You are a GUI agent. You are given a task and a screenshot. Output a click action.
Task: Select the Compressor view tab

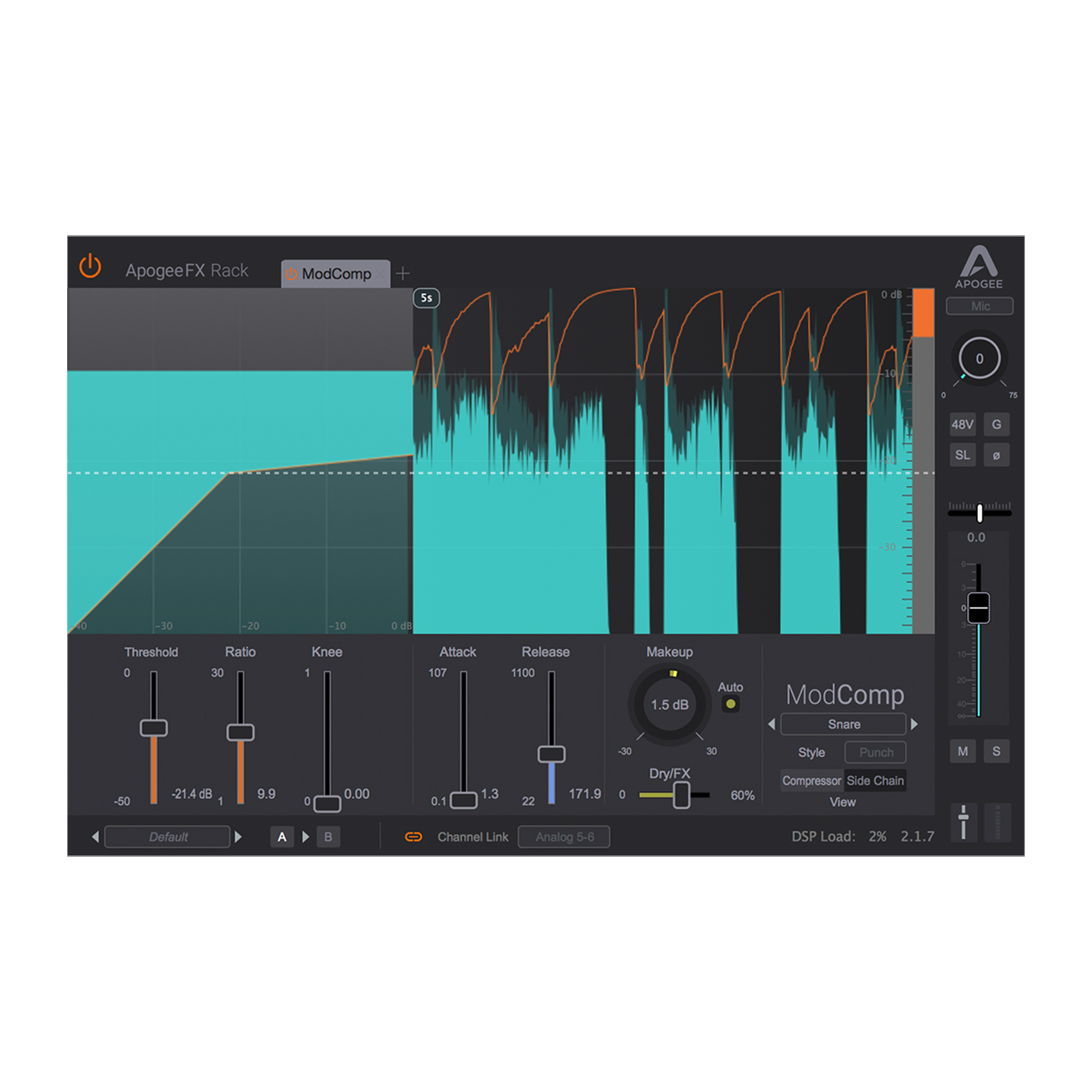coord(811,780)
